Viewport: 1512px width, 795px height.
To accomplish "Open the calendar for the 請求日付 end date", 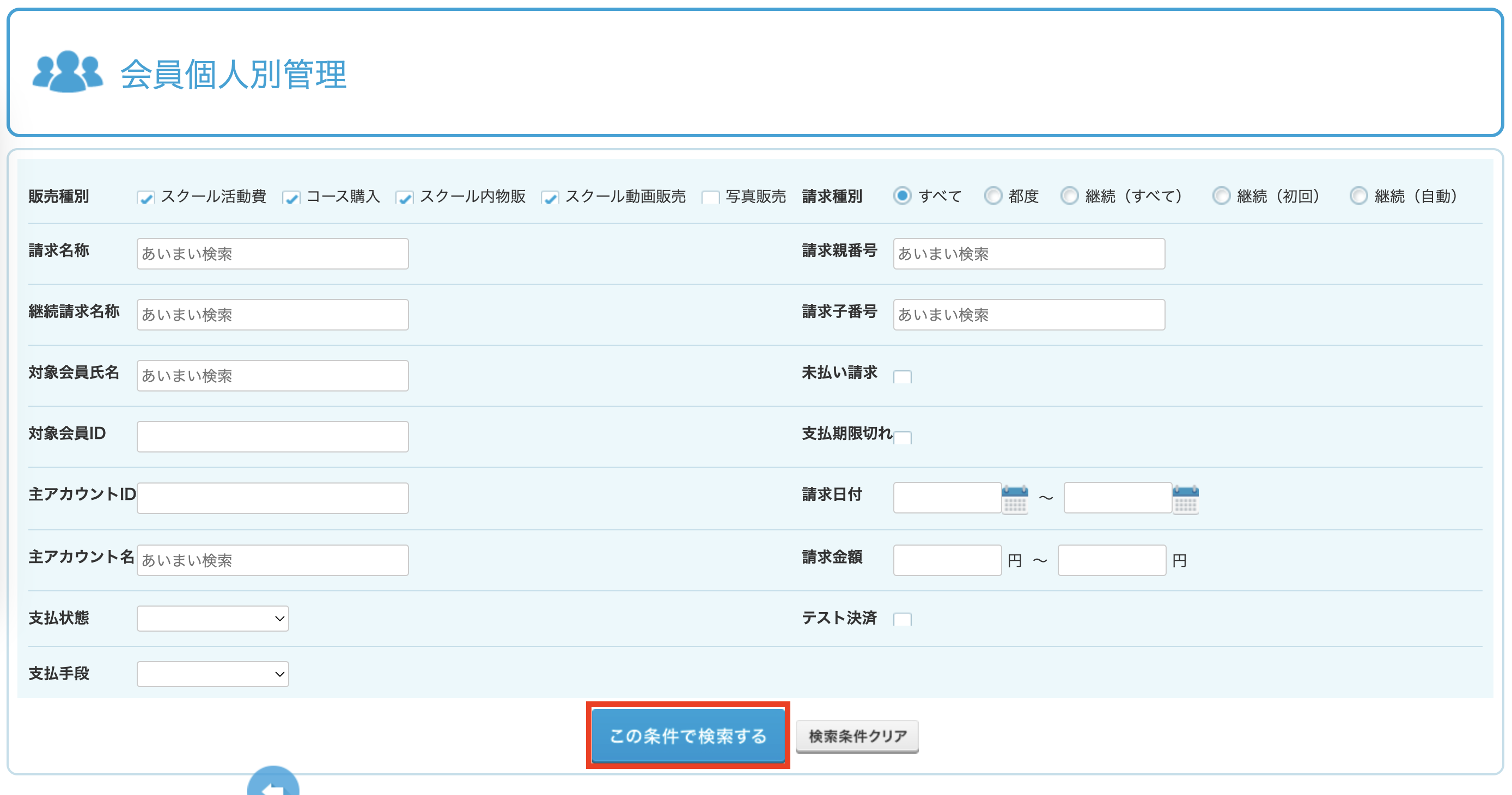I will click(1185, 499).
